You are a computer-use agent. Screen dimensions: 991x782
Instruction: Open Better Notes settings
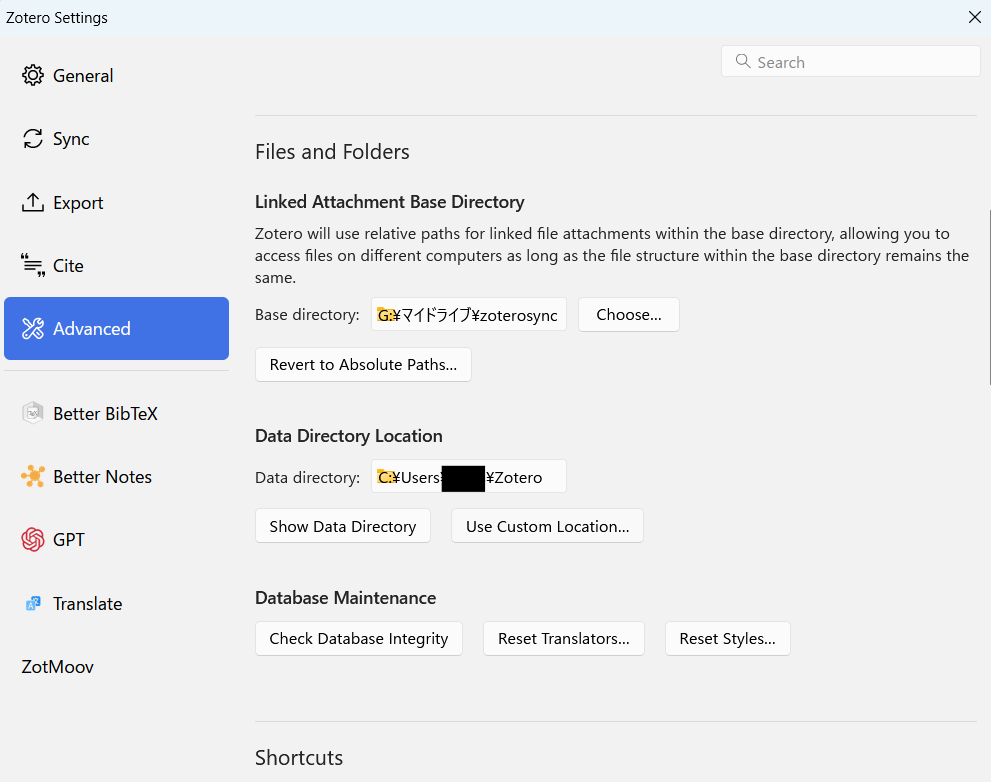click(116, 477)
